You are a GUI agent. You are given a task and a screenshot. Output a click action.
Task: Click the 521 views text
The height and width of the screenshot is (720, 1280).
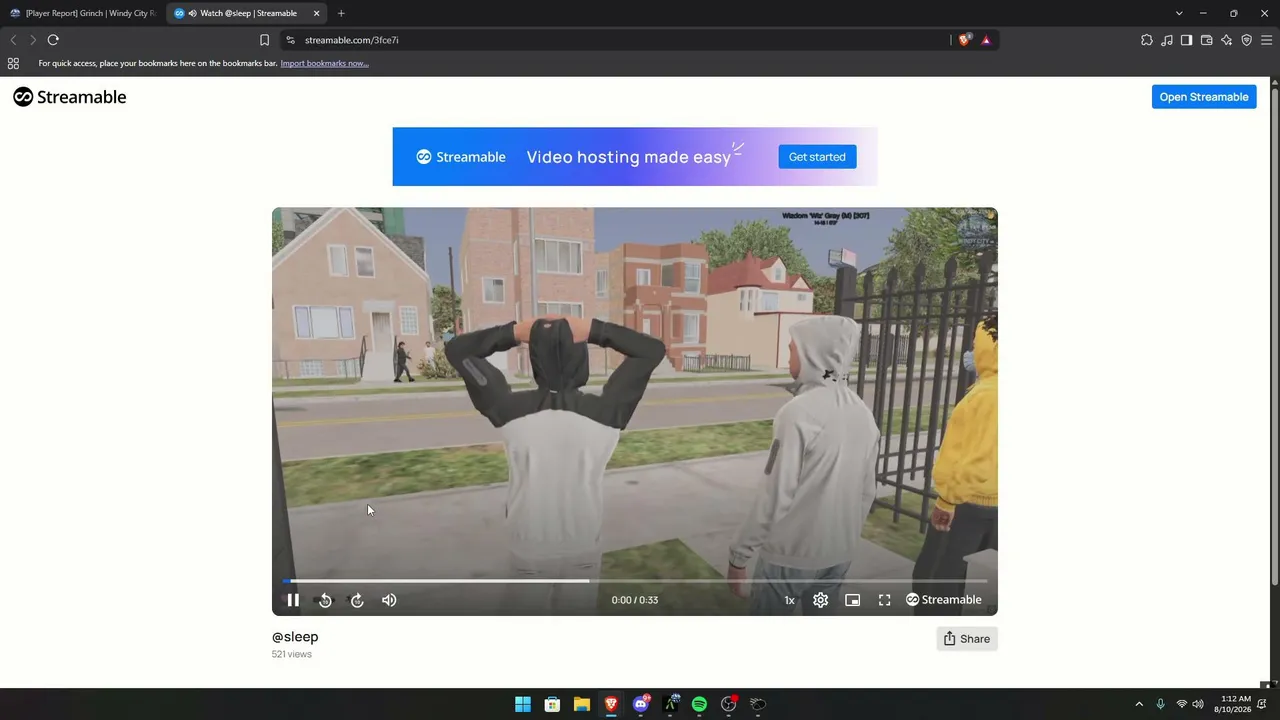[x=292, y=654]
